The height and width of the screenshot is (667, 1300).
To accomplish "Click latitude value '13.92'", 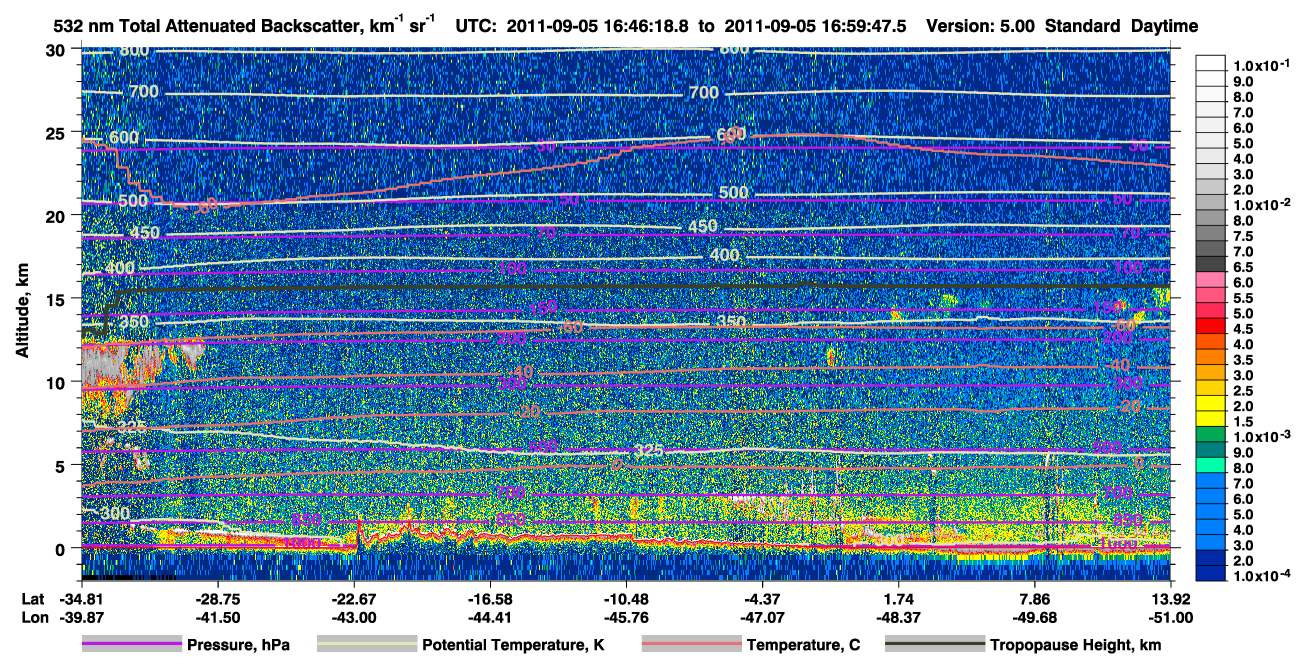I will 1170,597.
